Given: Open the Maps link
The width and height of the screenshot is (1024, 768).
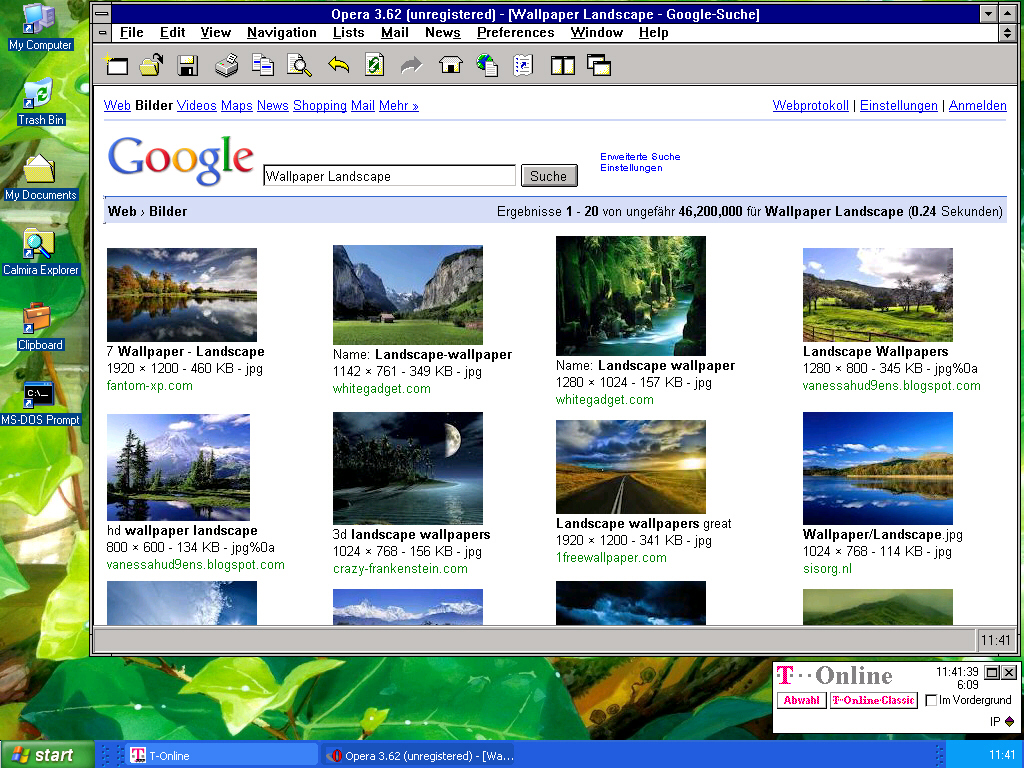Looking at the screenshot, I should (x=236, y=105).
